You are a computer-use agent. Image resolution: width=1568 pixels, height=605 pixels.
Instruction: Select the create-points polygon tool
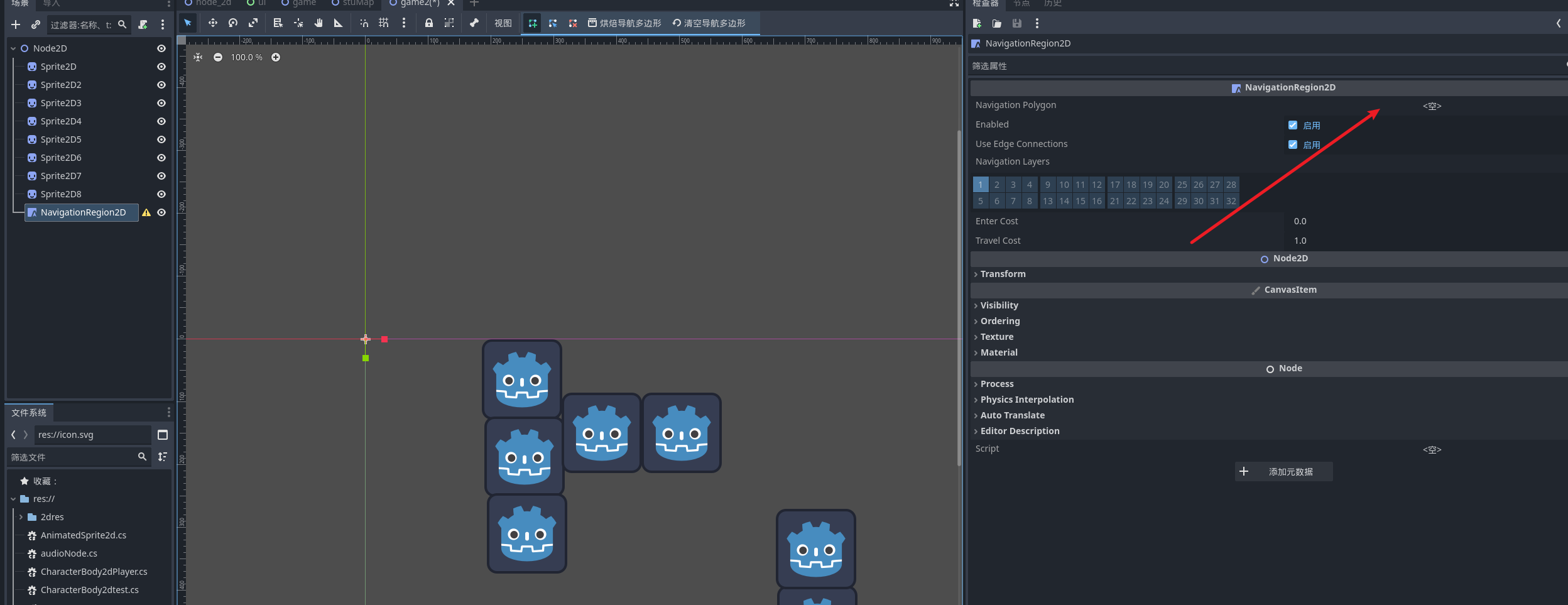tap(533, 23)
